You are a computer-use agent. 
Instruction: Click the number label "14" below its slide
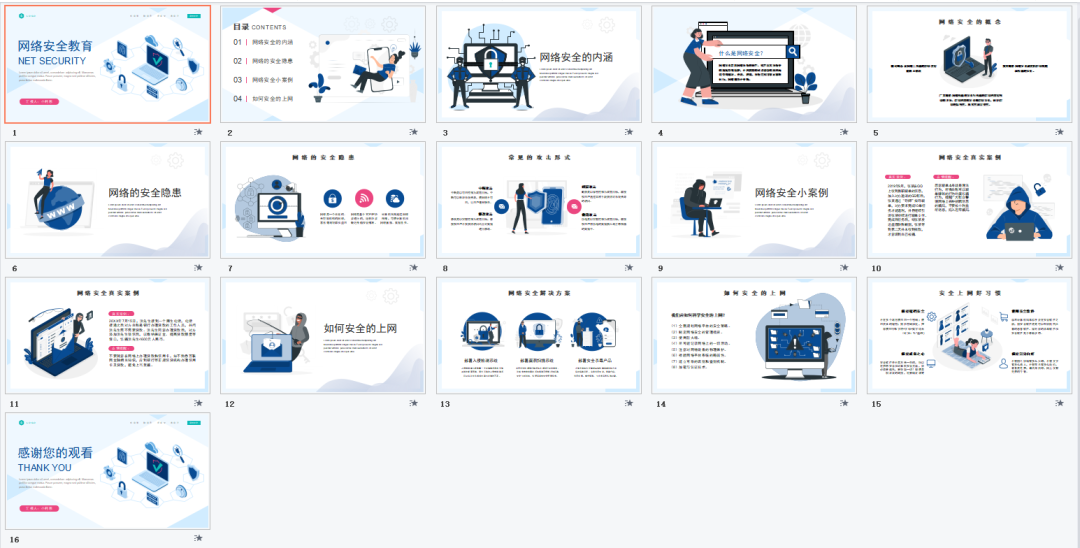[661, 404]
